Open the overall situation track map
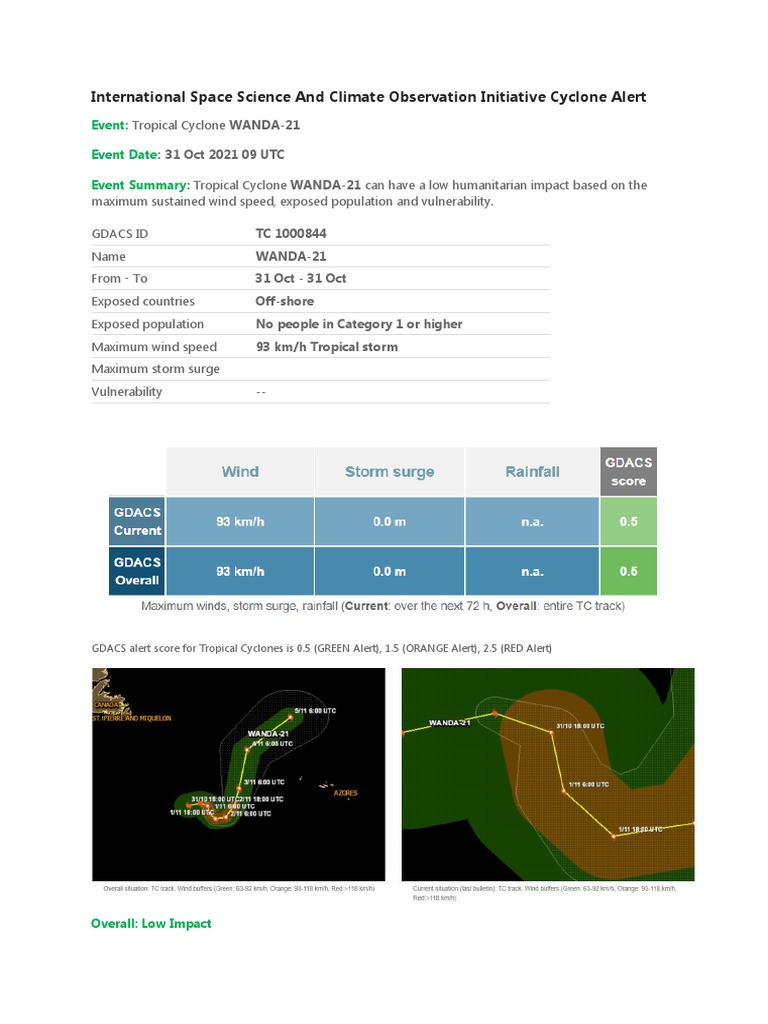 (x=238, y=775)
